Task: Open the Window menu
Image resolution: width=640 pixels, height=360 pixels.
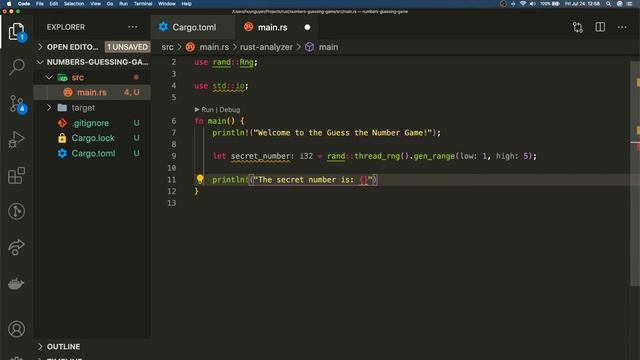Action: point(167,4)
